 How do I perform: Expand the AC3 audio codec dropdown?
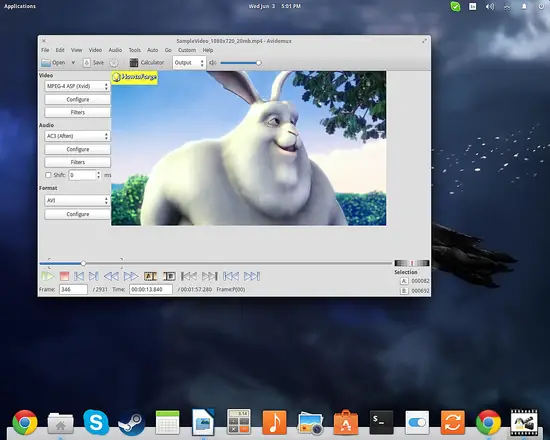coord(77,136)
